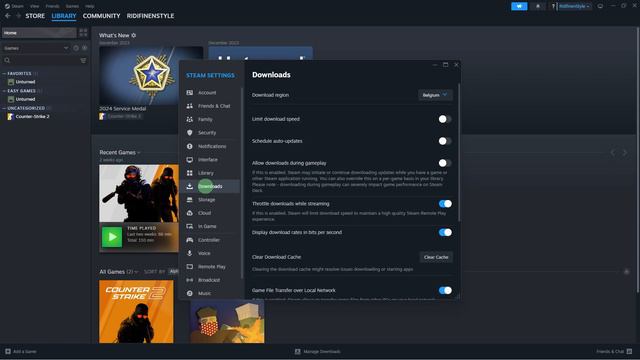Viewport: 640px width, 360px height.
Task: Click the What's New gear icon
Action: click(133, 36)
